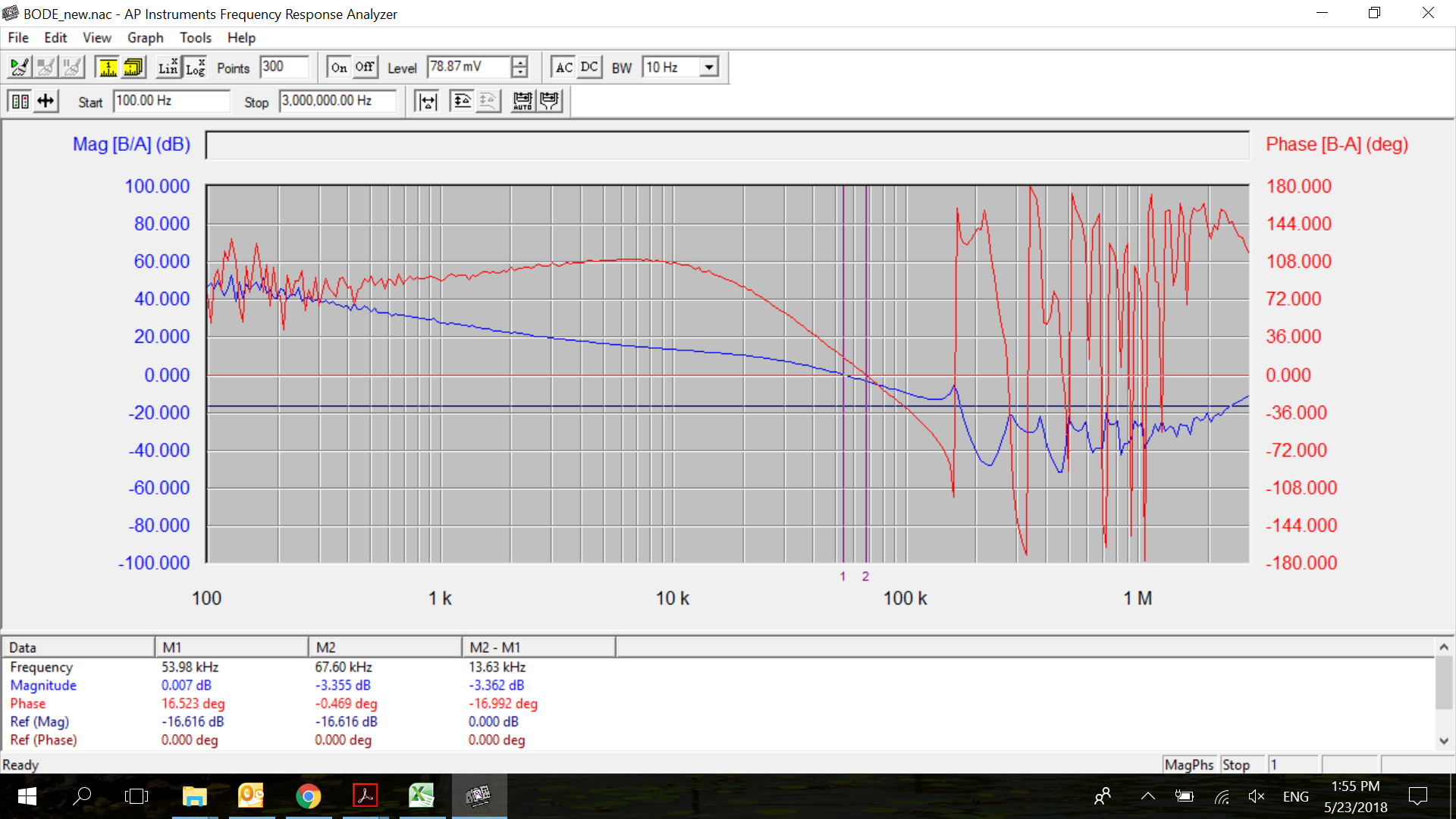This screenshot has width=1456, height=819.
Task: Click M1 magnitude value 0.007 dB
Action: click(187, 686)
